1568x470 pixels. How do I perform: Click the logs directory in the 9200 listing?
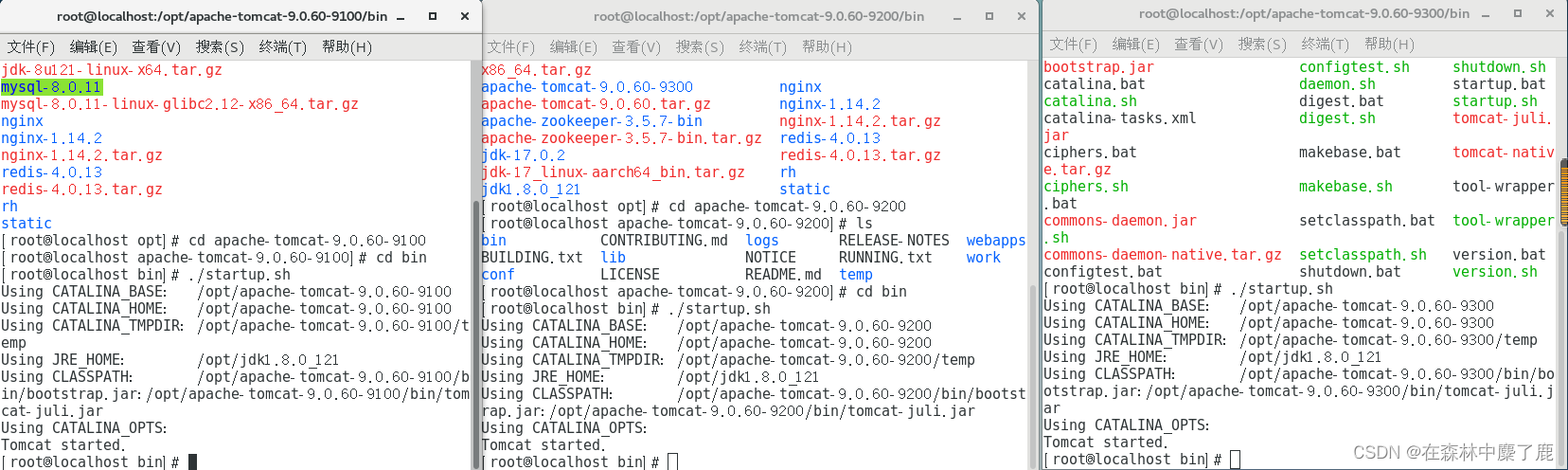762,241
